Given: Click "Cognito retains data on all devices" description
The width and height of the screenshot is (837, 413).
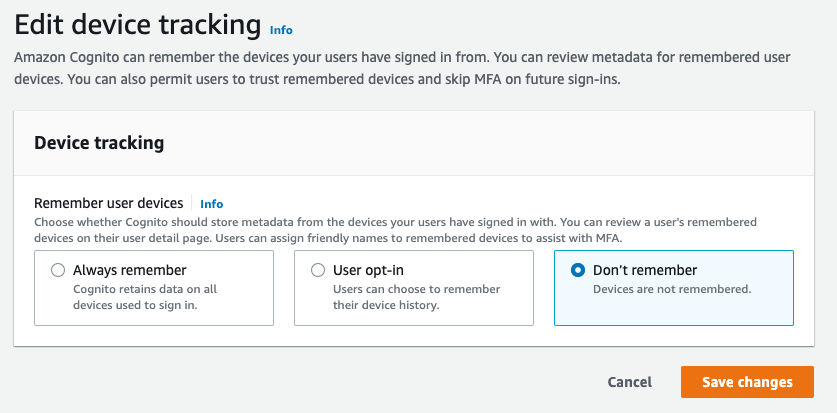Looking at the screenshot, I should tap(145, 298).
